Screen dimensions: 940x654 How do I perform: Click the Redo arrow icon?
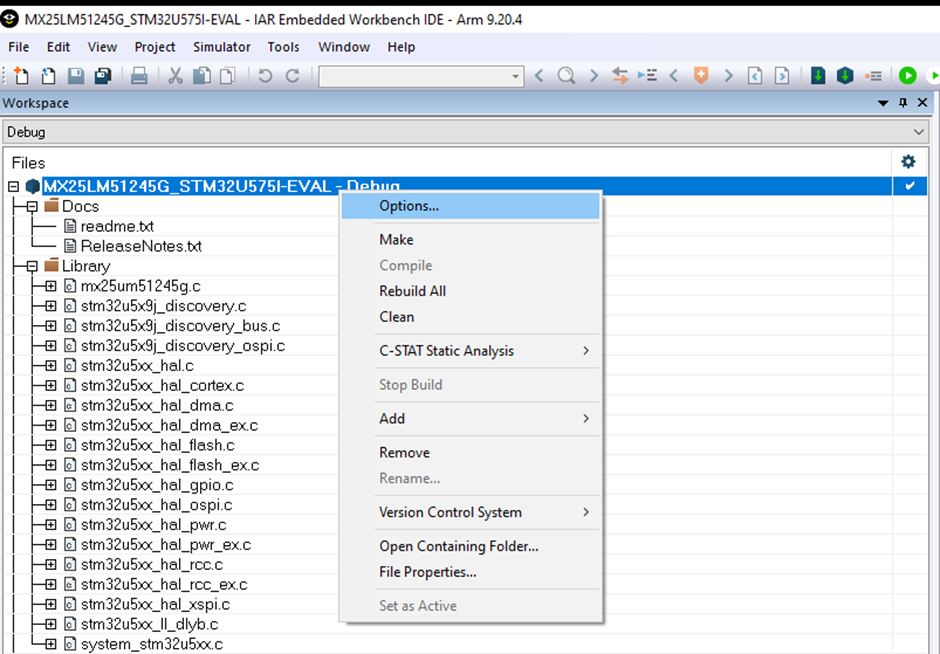point(293,76)
